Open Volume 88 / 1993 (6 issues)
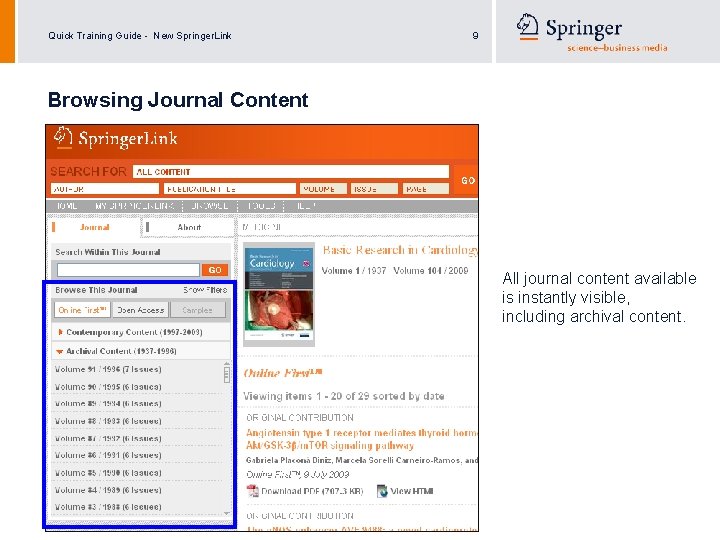Screen dimensions: 720x540 point(108,421)
